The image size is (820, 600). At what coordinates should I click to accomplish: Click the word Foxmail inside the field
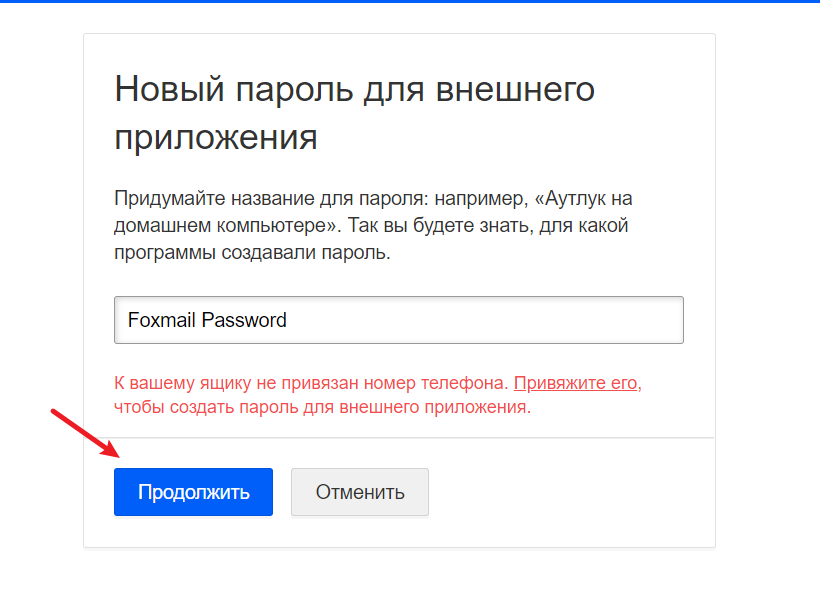click(x=162, y=320)
